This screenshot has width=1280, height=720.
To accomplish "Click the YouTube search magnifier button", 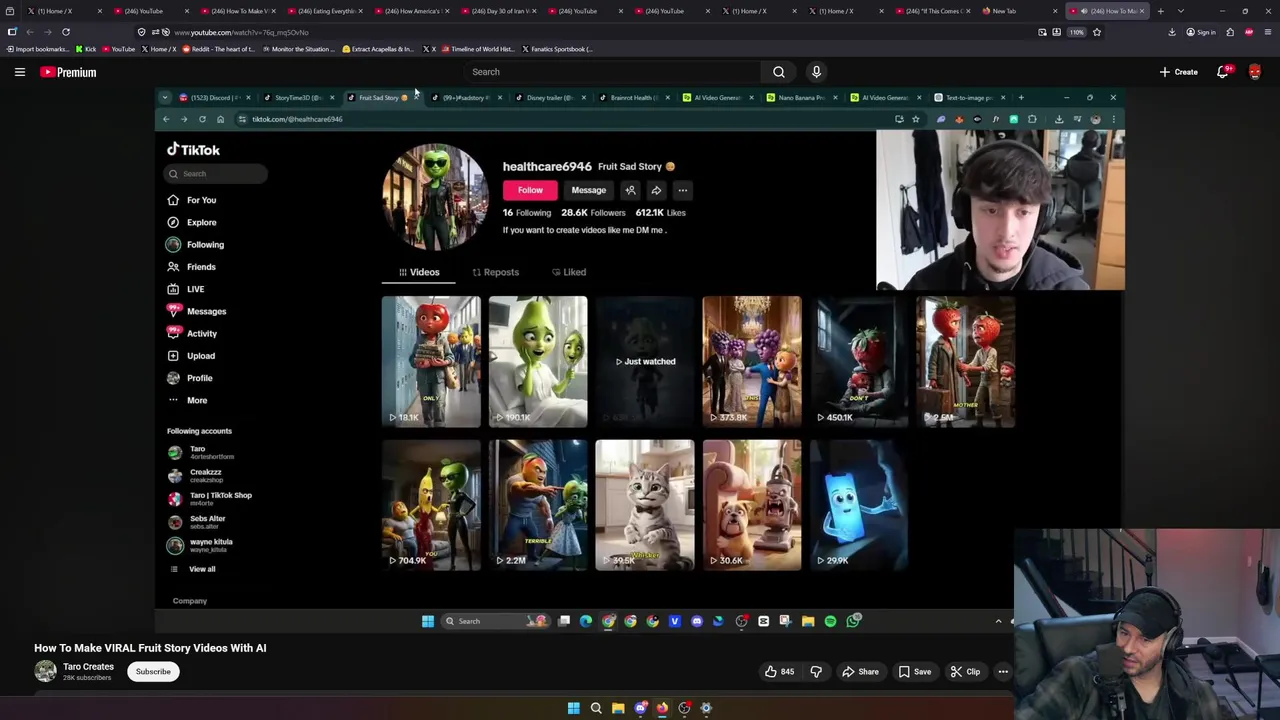I will click(x=779, y=72).
